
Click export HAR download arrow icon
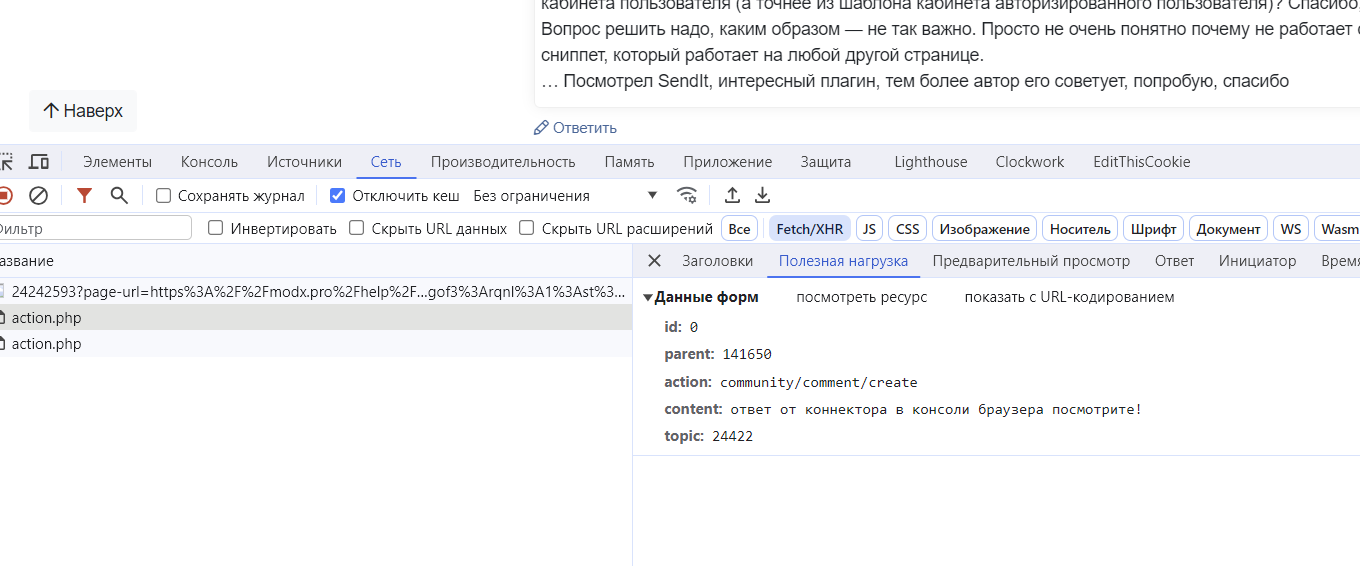[762, 196]
